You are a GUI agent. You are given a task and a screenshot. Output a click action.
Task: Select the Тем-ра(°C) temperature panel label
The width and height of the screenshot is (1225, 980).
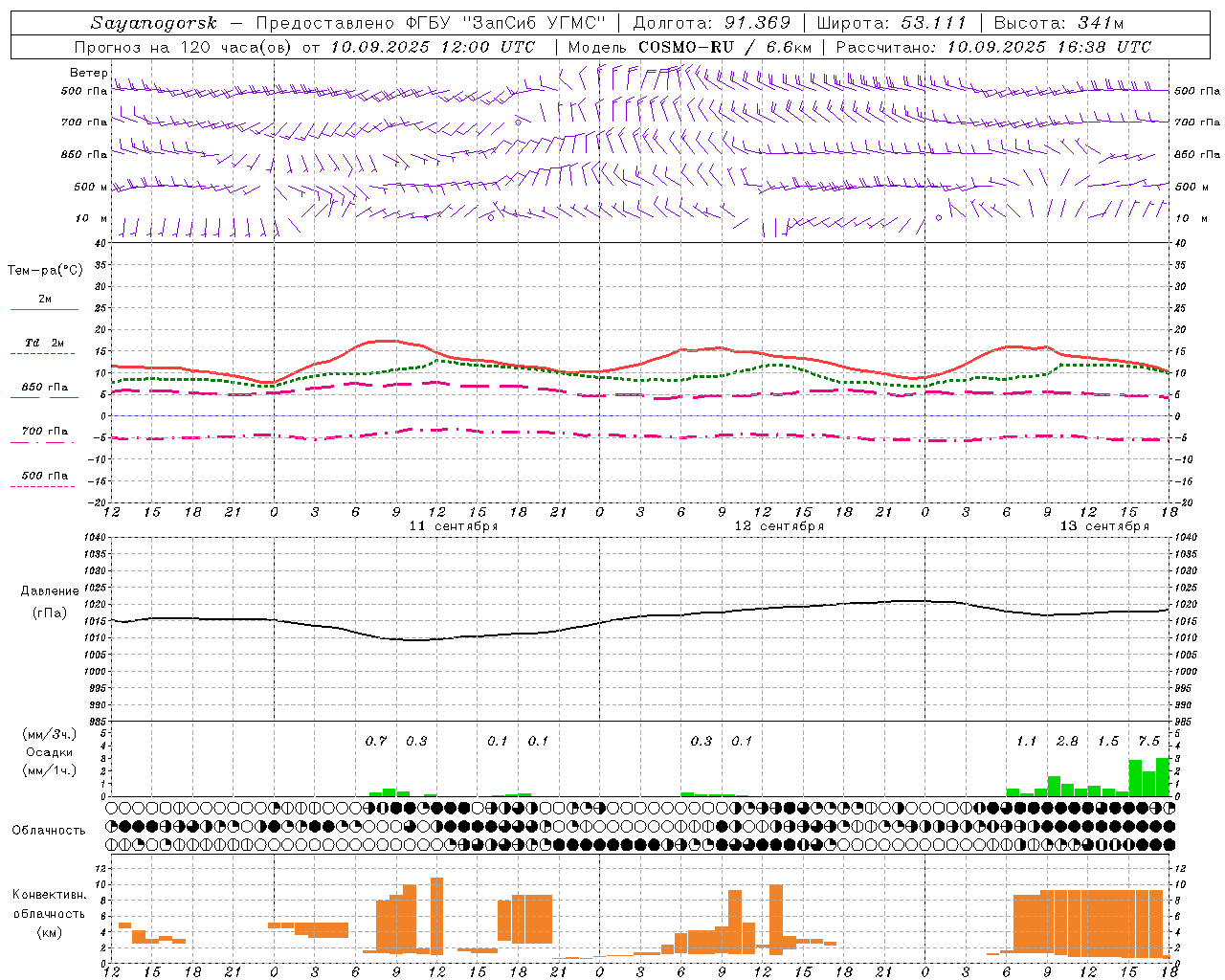(x=45, y=271)
